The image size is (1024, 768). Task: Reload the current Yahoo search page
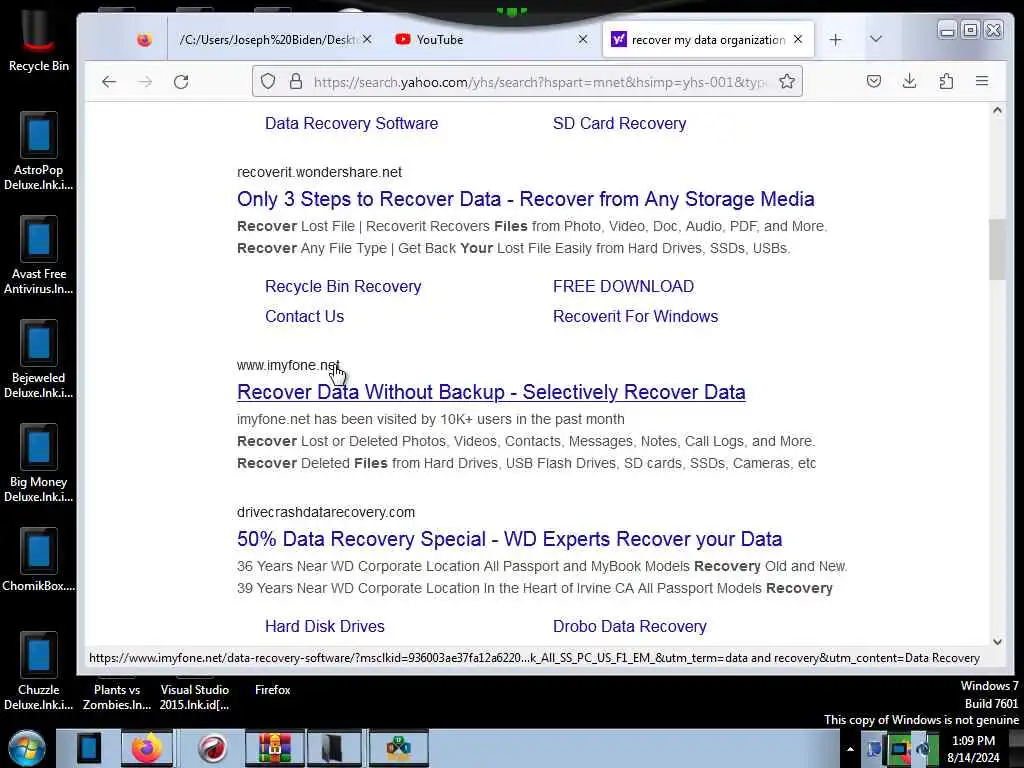pos(181,82)
